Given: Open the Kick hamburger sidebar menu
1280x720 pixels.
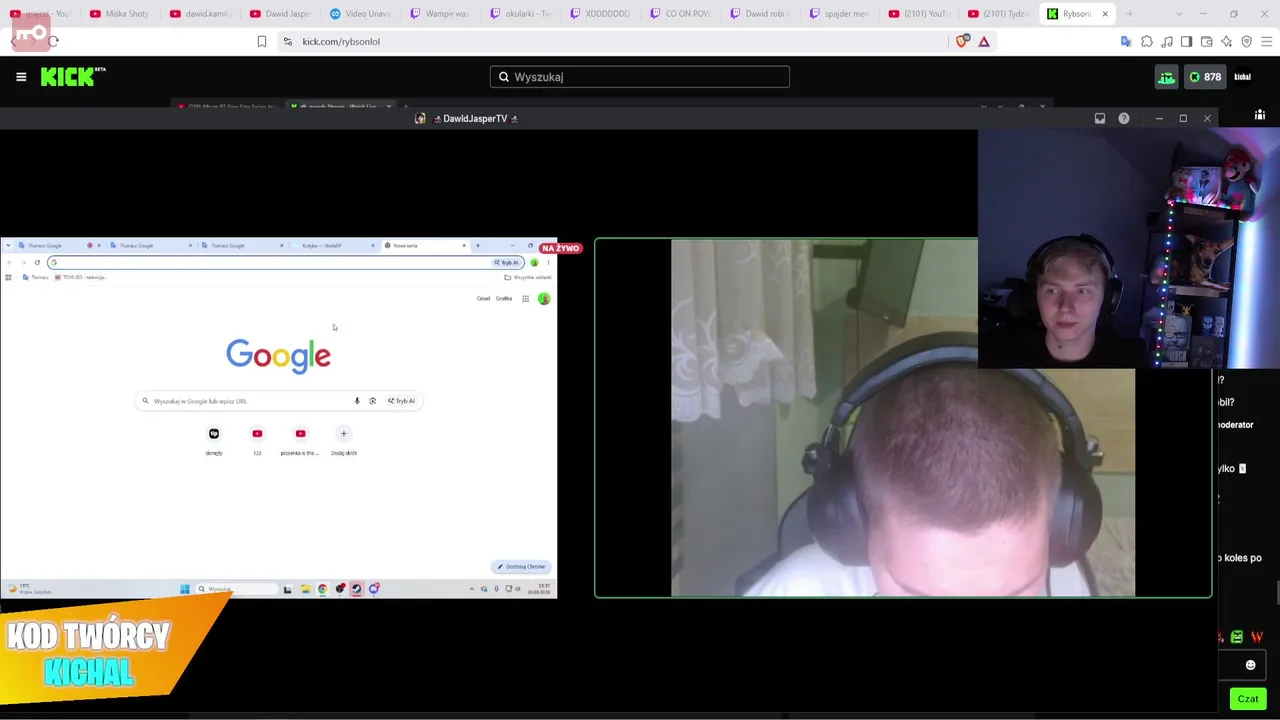Looking at the screenshot, I should (21, 77).
